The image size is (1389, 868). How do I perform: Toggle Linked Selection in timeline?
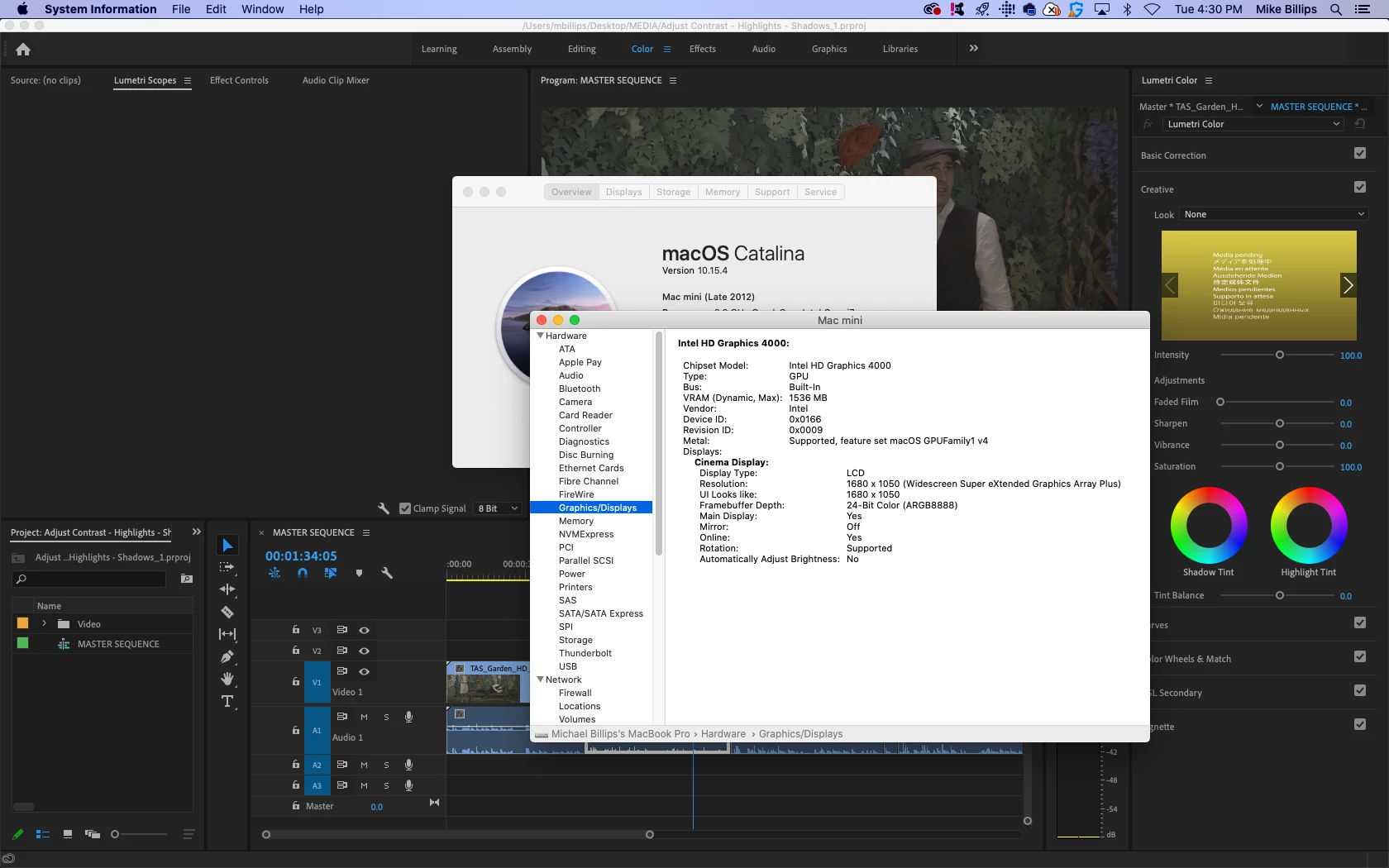[331, 573]
